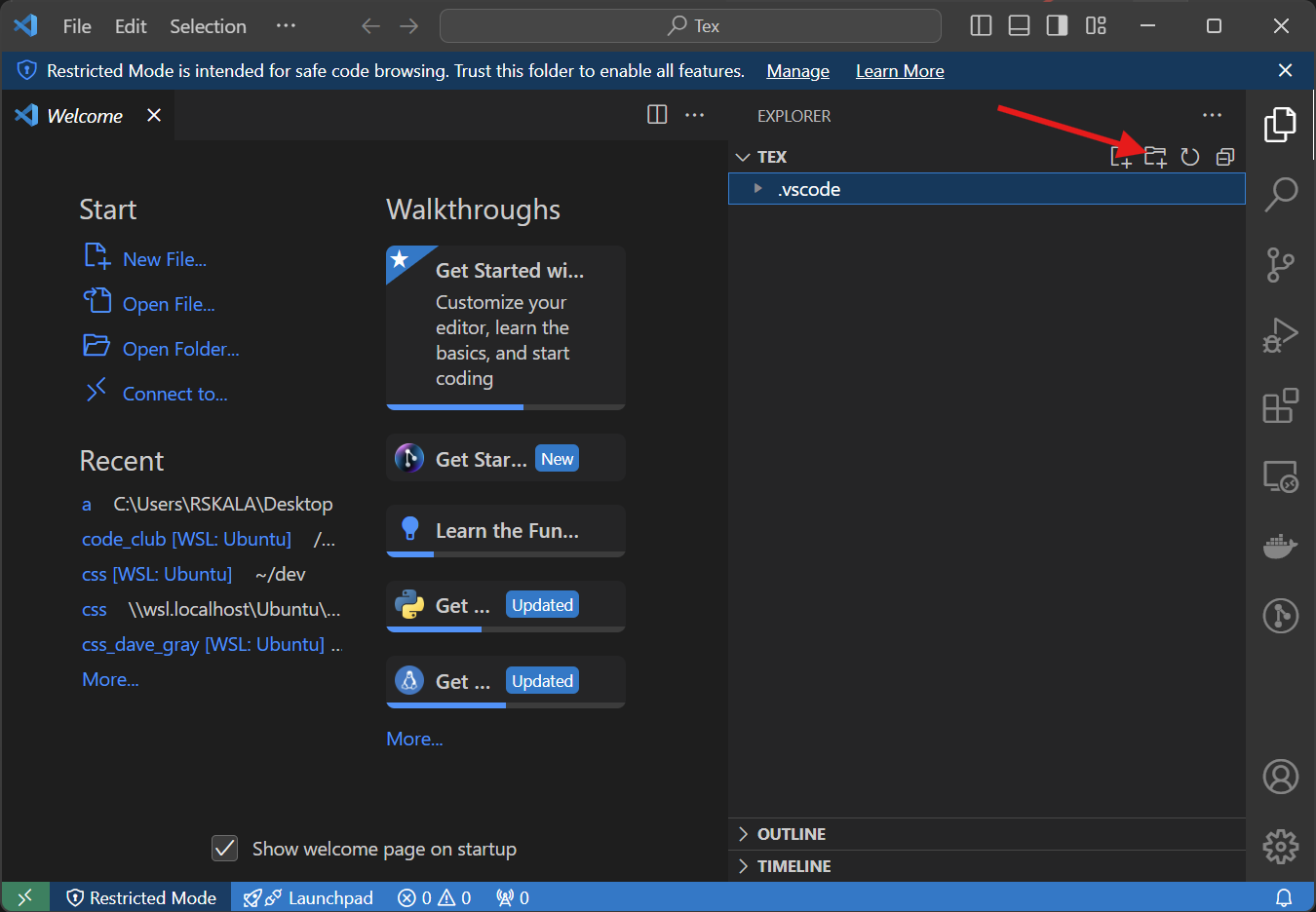Open the Remote Explorer view
The height and width of the screenshot is (912, 1316).
click(x=1280, y=475)
